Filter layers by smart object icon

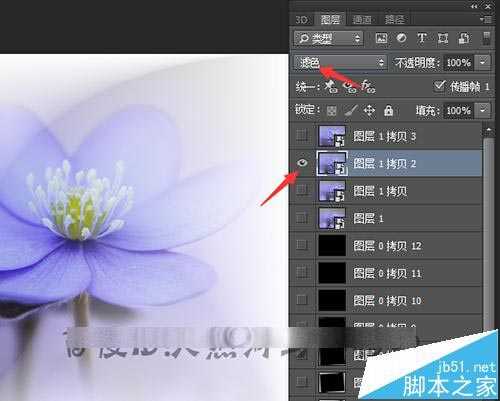click(464, 38)
